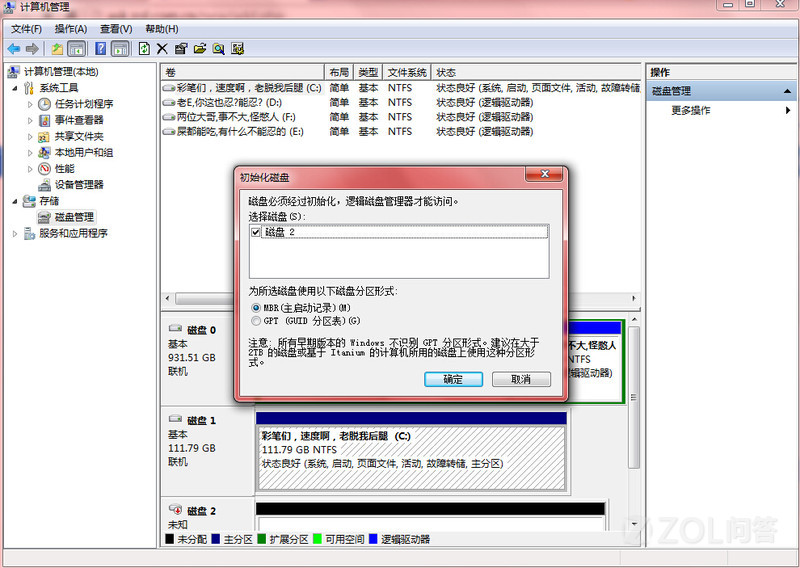
Task: Expand 服务和应用程序 tree node
Action: pyautogui.click(x=15, y=234)
